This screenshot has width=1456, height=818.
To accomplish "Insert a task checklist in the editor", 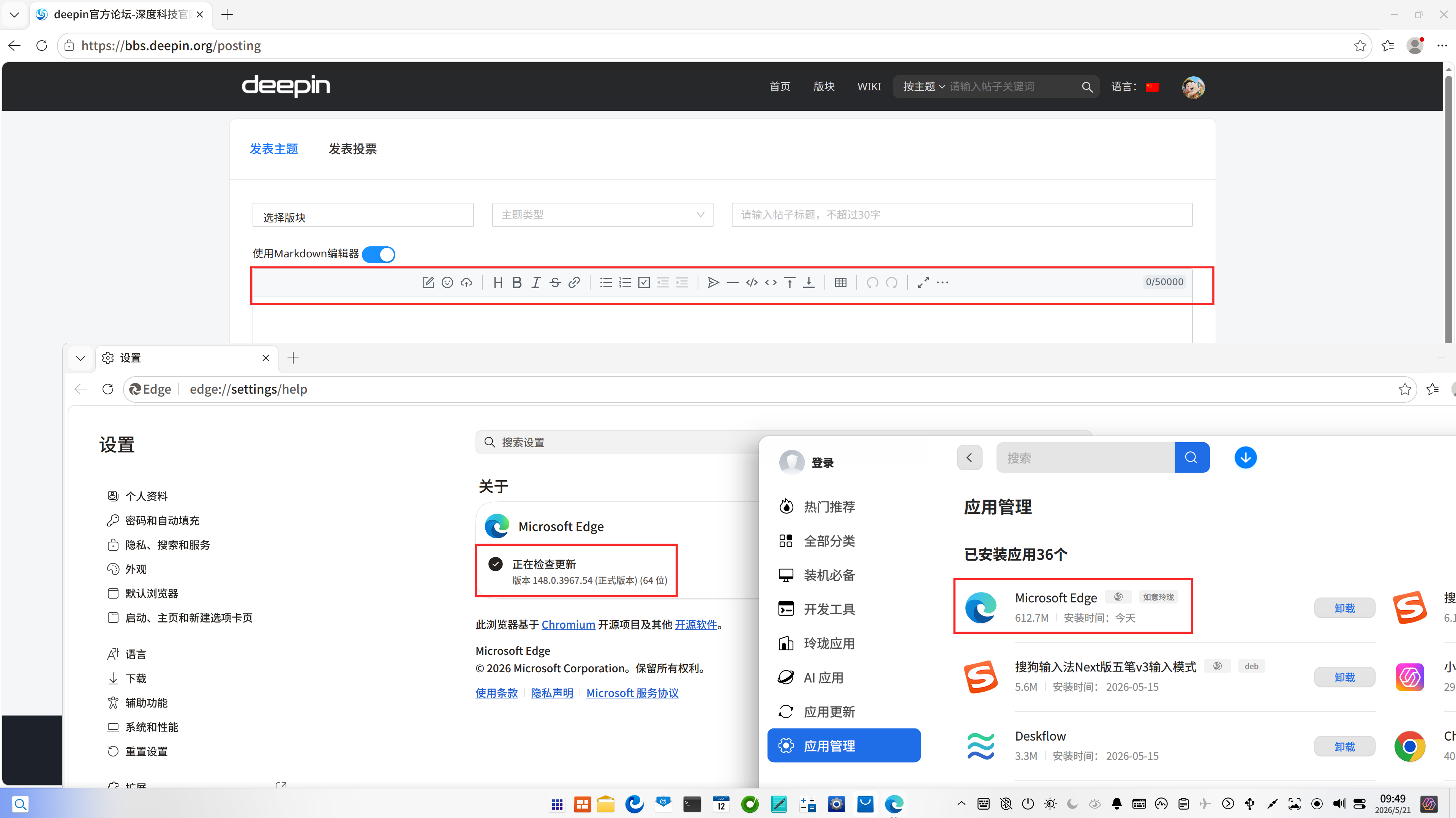I will (x=644, y=282).
